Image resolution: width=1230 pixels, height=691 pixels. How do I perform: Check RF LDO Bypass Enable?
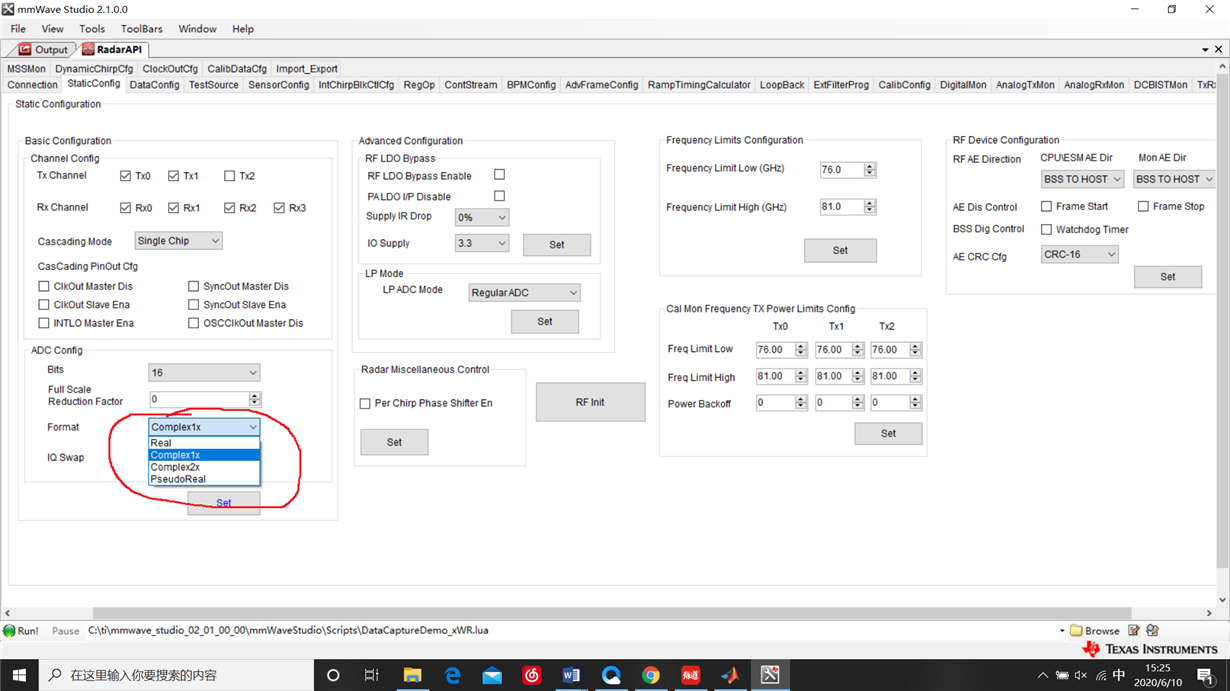[499, 175]
